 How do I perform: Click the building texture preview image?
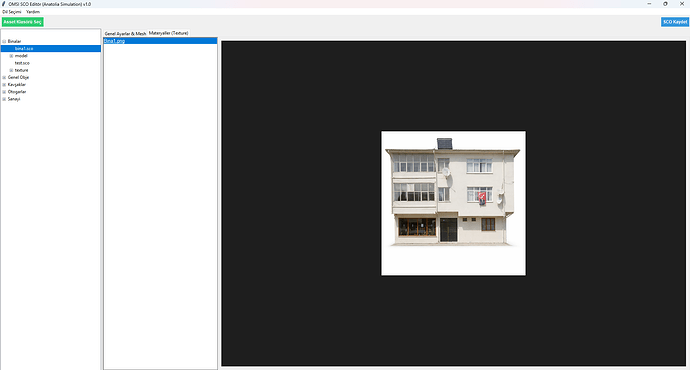(453, 203)
